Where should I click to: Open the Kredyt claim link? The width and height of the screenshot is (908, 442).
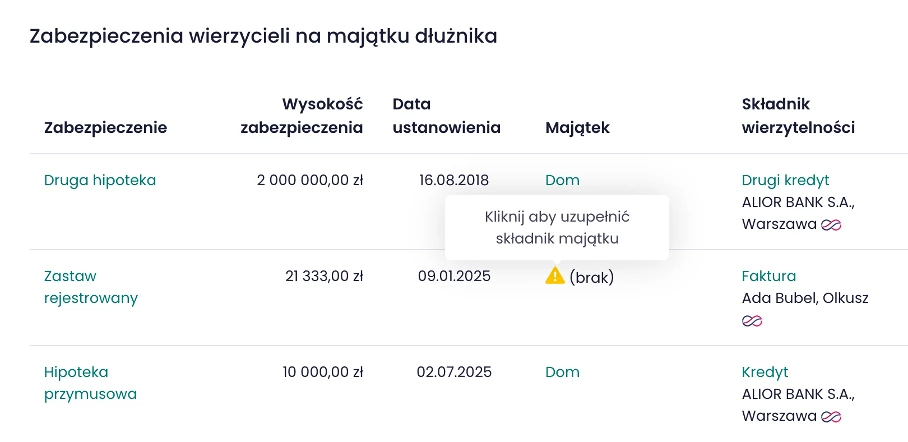(x=765, y=372)
